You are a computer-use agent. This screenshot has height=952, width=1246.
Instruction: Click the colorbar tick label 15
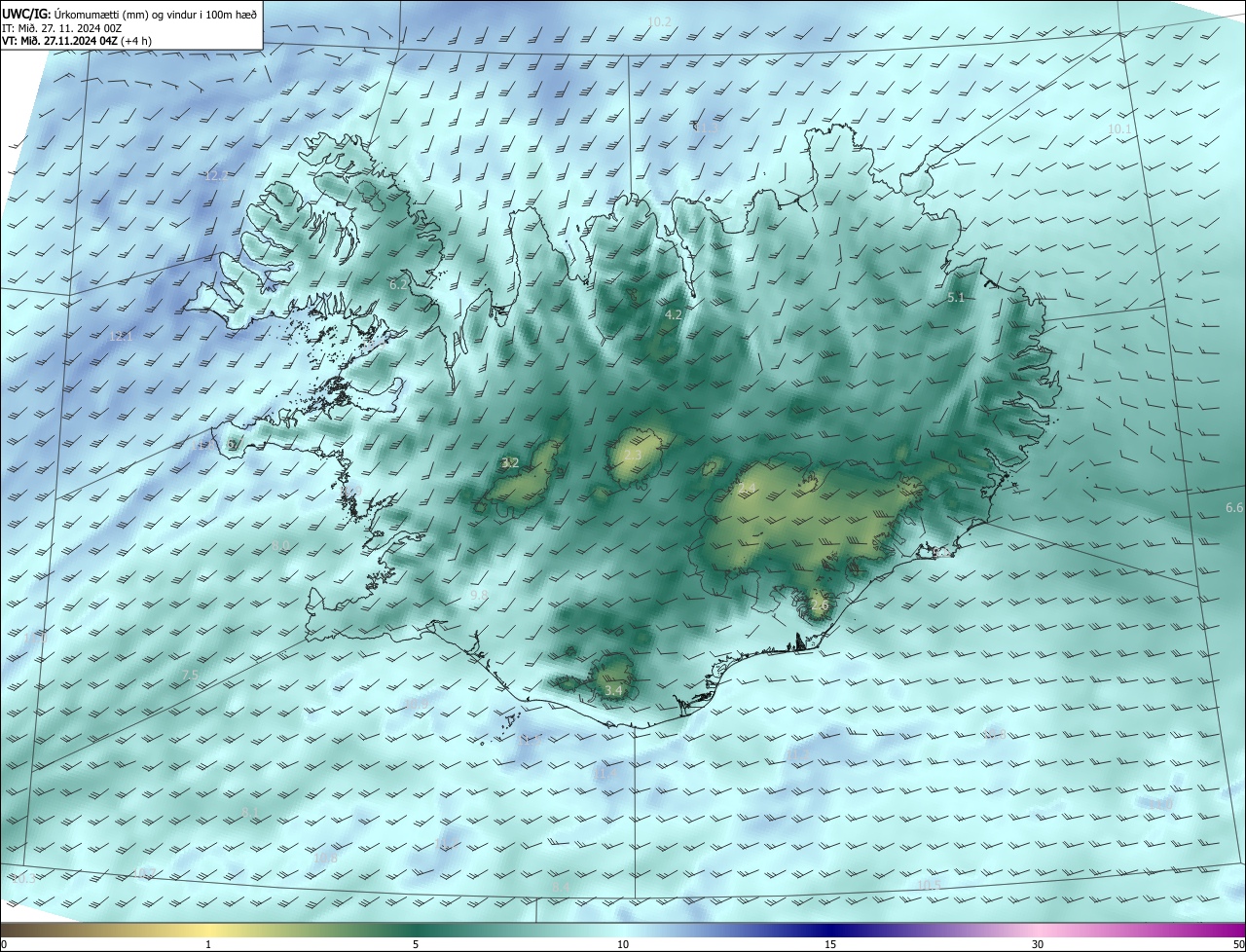(830, 944)
